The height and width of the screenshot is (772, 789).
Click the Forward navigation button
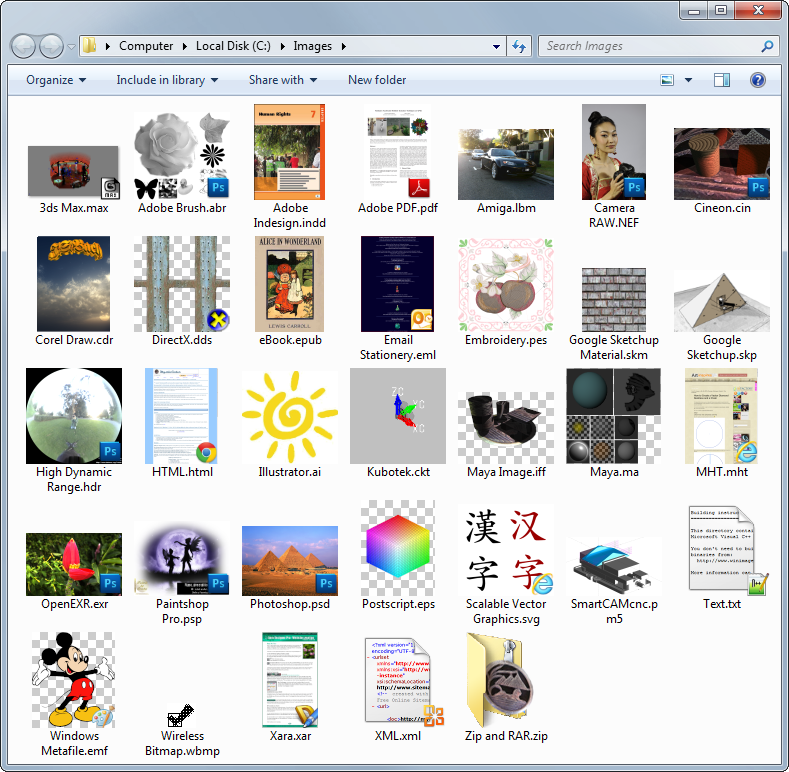click(x=51, y=46)
